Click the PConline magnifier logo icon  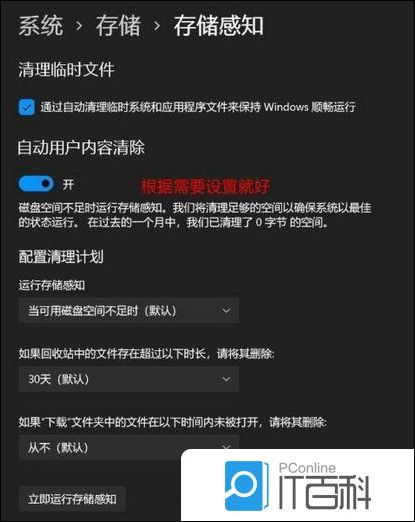pyautogui.click(x=246, y=486)
